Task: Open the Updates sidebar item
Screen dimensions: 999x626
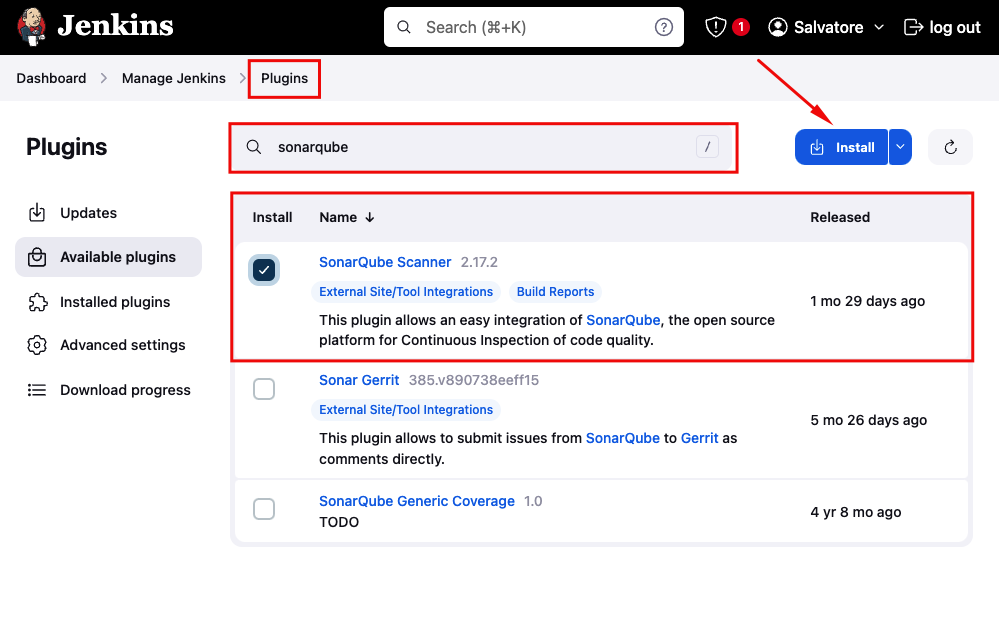Action: tap(108, 213)
